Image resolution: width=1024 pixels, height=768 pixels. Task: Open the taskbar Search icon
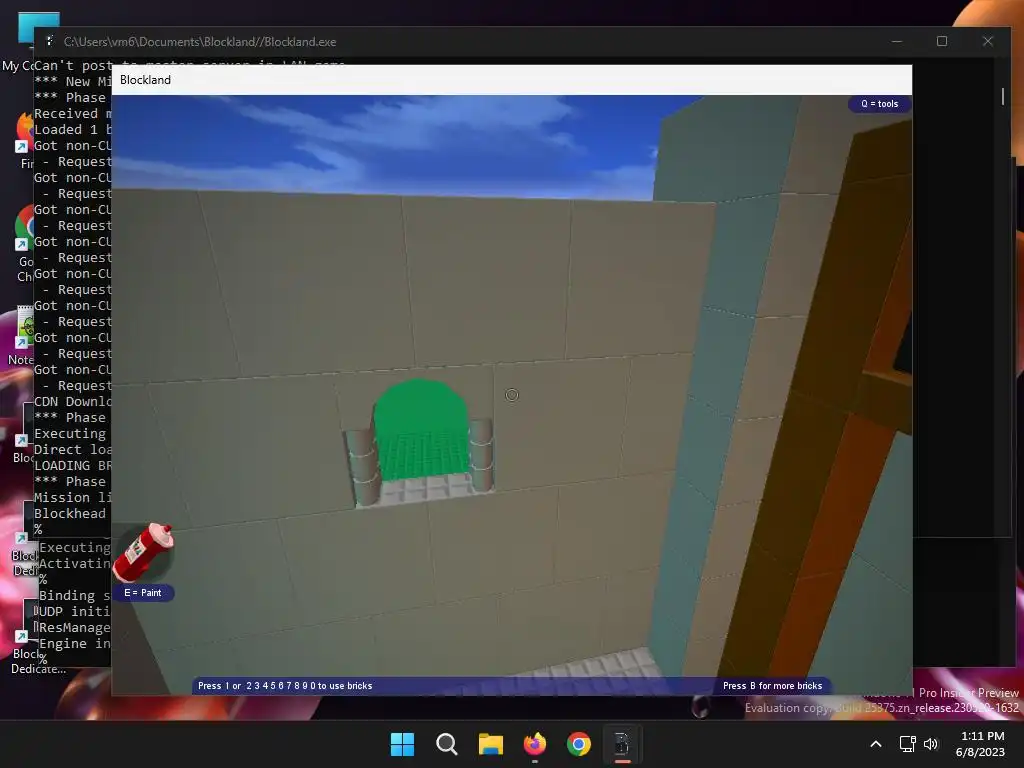click(x=447, y=744)
